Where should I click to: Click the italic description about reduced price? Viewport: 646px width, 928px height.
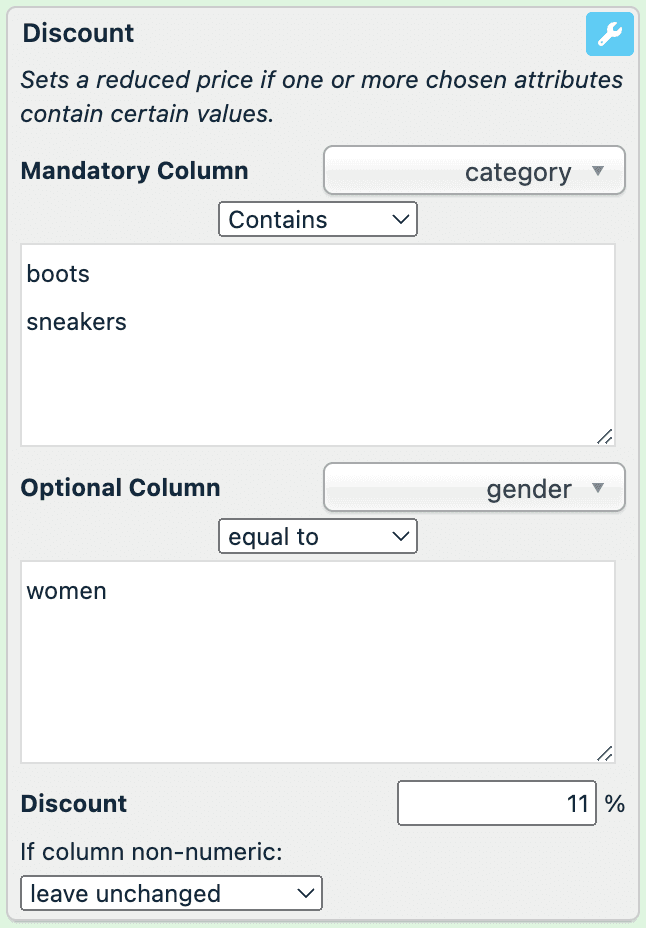tap(321, 96)
